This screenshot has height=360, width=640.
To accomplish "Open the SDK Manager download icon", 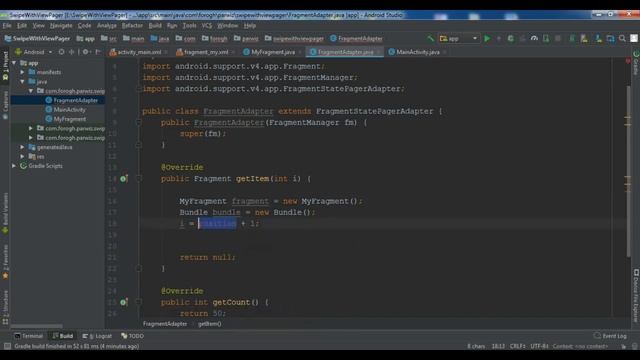I will click(x=598, y=38).
